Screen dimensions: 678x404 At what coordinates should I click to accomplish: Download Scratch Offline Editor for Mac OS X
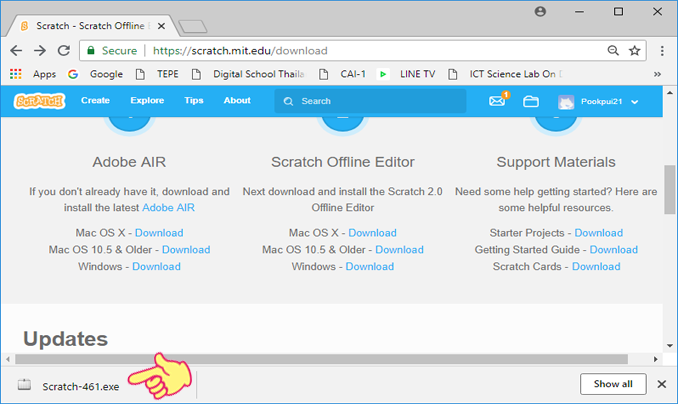pyautogui.click(x=372, y=233)
